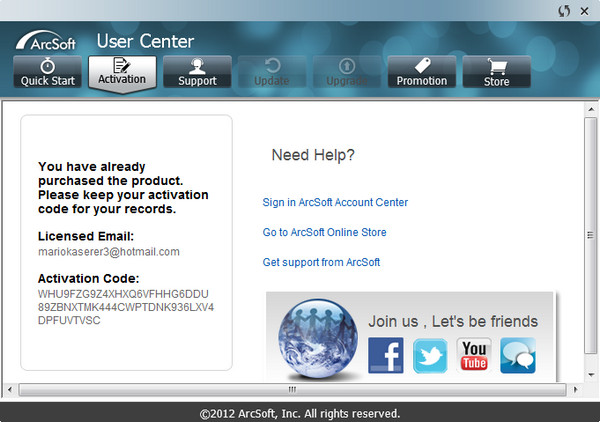The width and height of the screenshot is (600, 422).
Task: Click Get support from ArcSoft link
Action: pos(321,262)
